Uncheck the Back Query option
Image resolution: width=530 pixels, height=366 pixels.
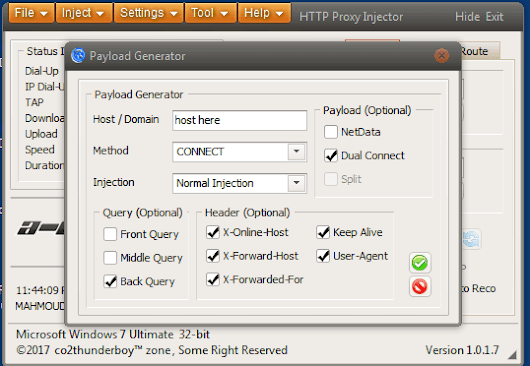(x=110, y=281)
